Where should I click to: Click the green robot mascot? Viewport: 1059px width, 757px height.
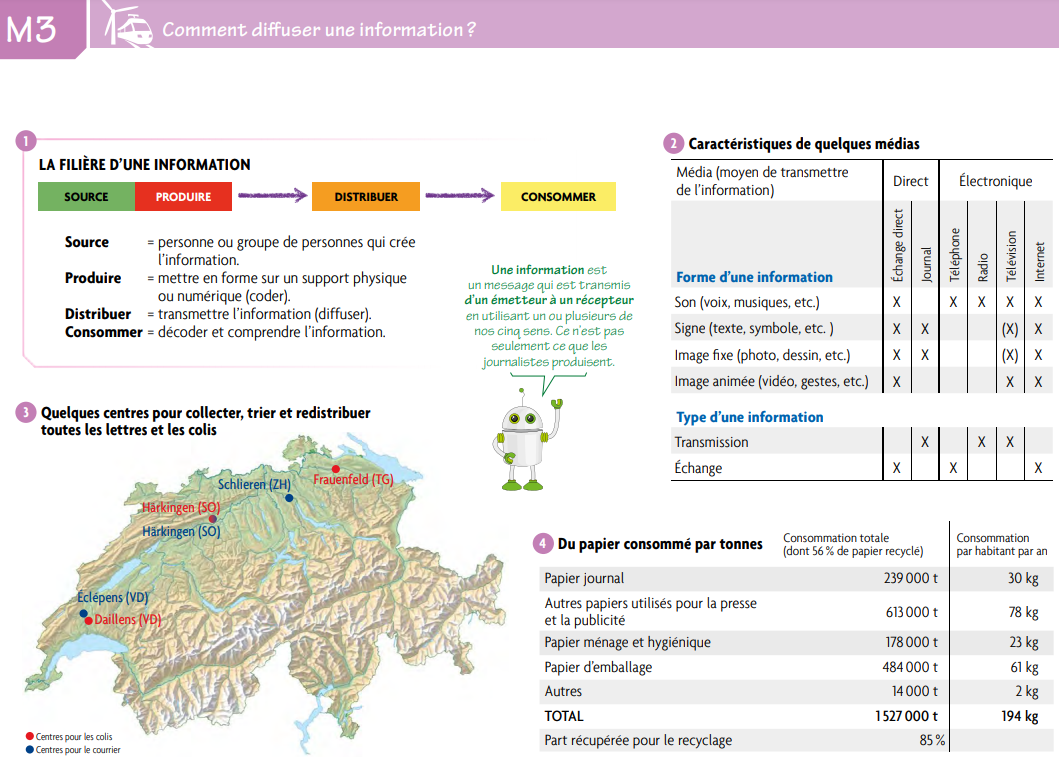[x=525, y=440]
